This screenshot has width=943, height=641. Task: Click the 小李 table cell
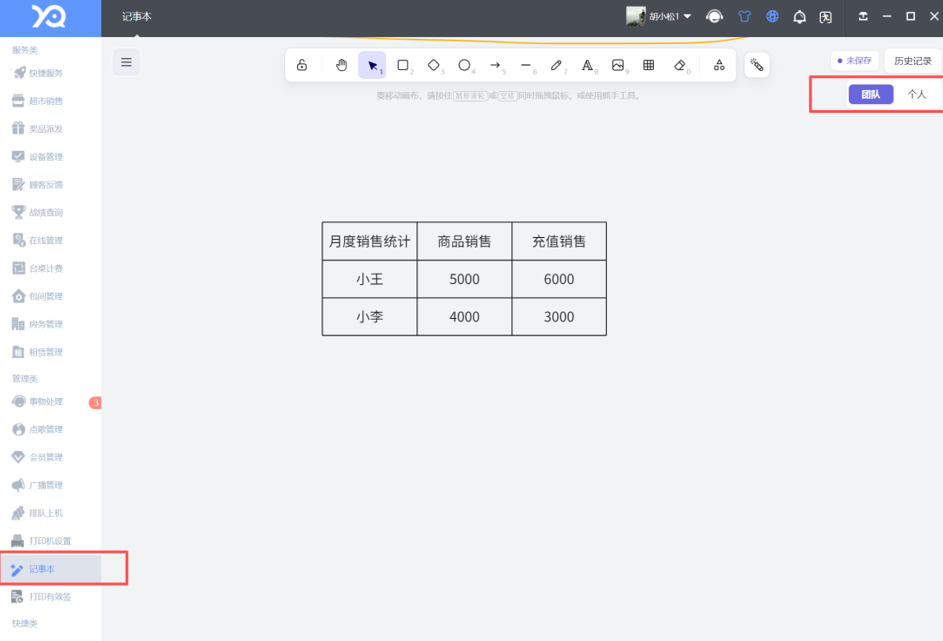(x=369, y=317)
